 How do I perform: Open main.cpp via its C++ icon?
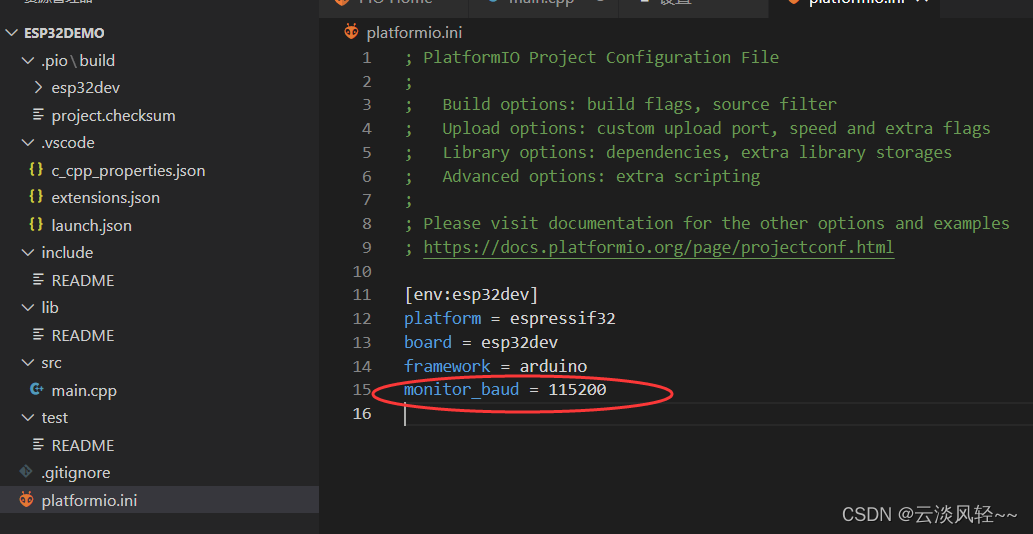point(37,390)
